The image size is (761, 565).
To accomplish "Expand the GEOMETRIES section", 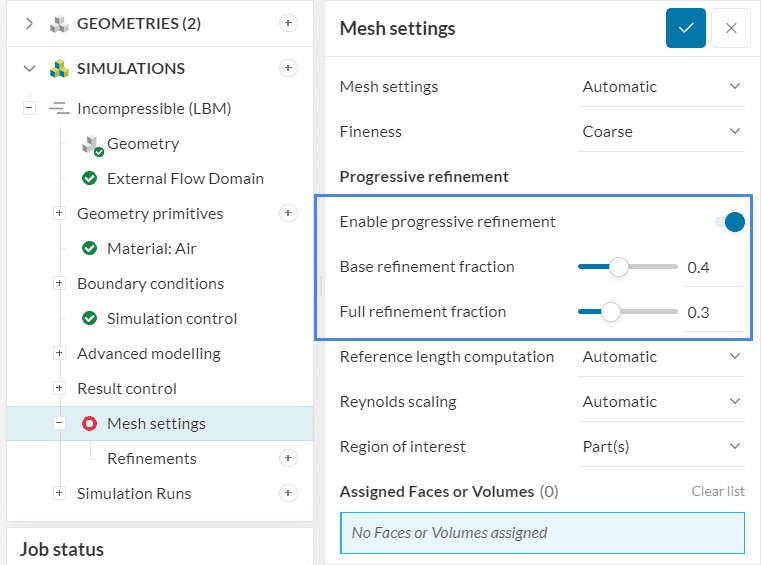I will point(29,23).
